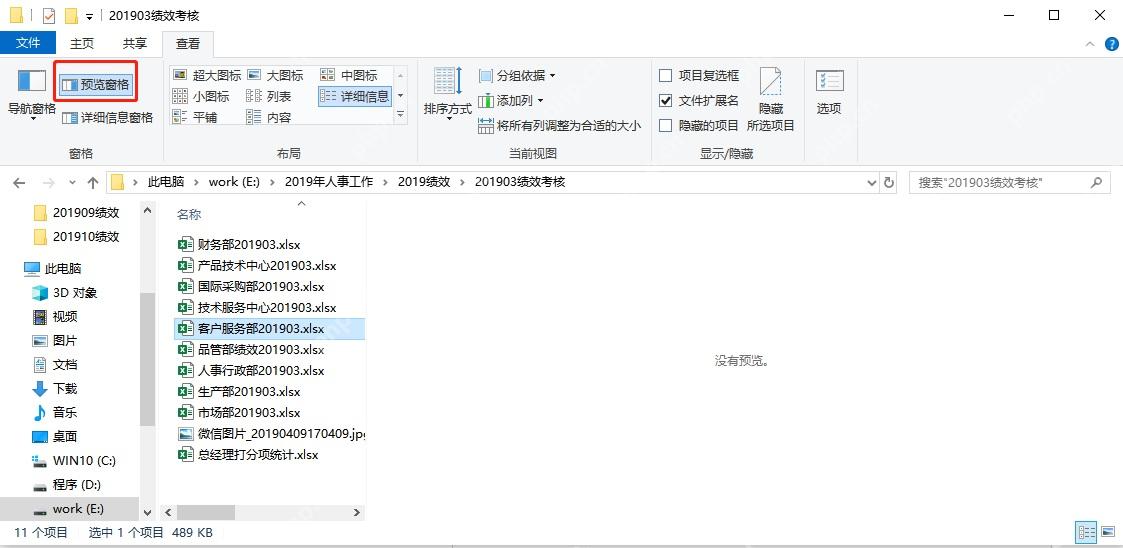Viewport: 1123px width, 548px height.
Task: Click the 隐藏所选项目 button
Action: click(x=771, y=100)
